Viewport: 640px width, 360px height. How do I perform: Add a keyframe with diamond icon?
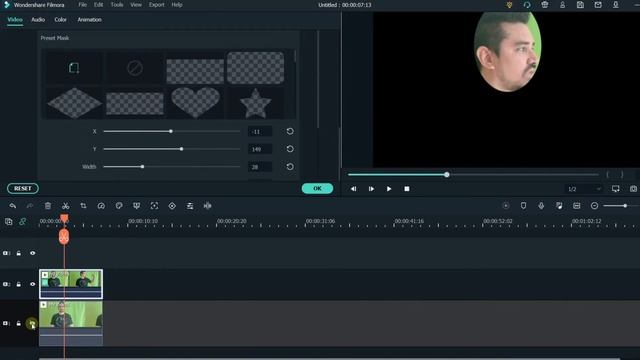pos(172,206)
